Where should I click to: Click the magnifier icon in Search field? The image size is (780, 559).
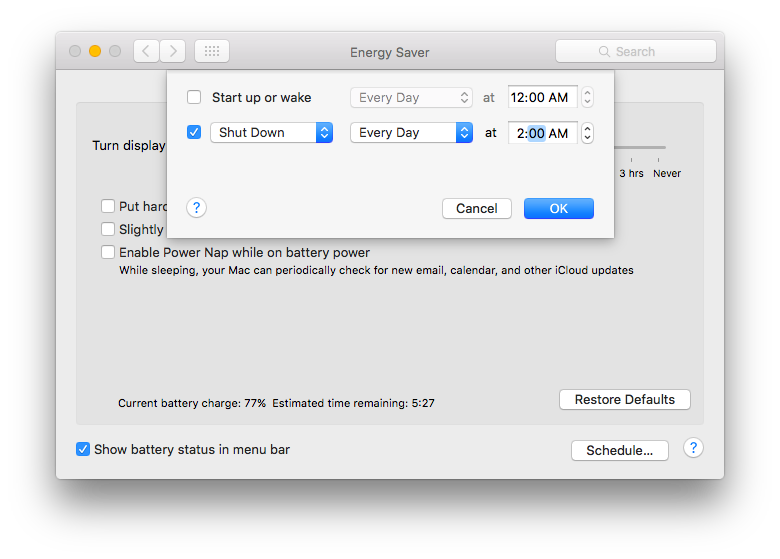tap(604, 51)
